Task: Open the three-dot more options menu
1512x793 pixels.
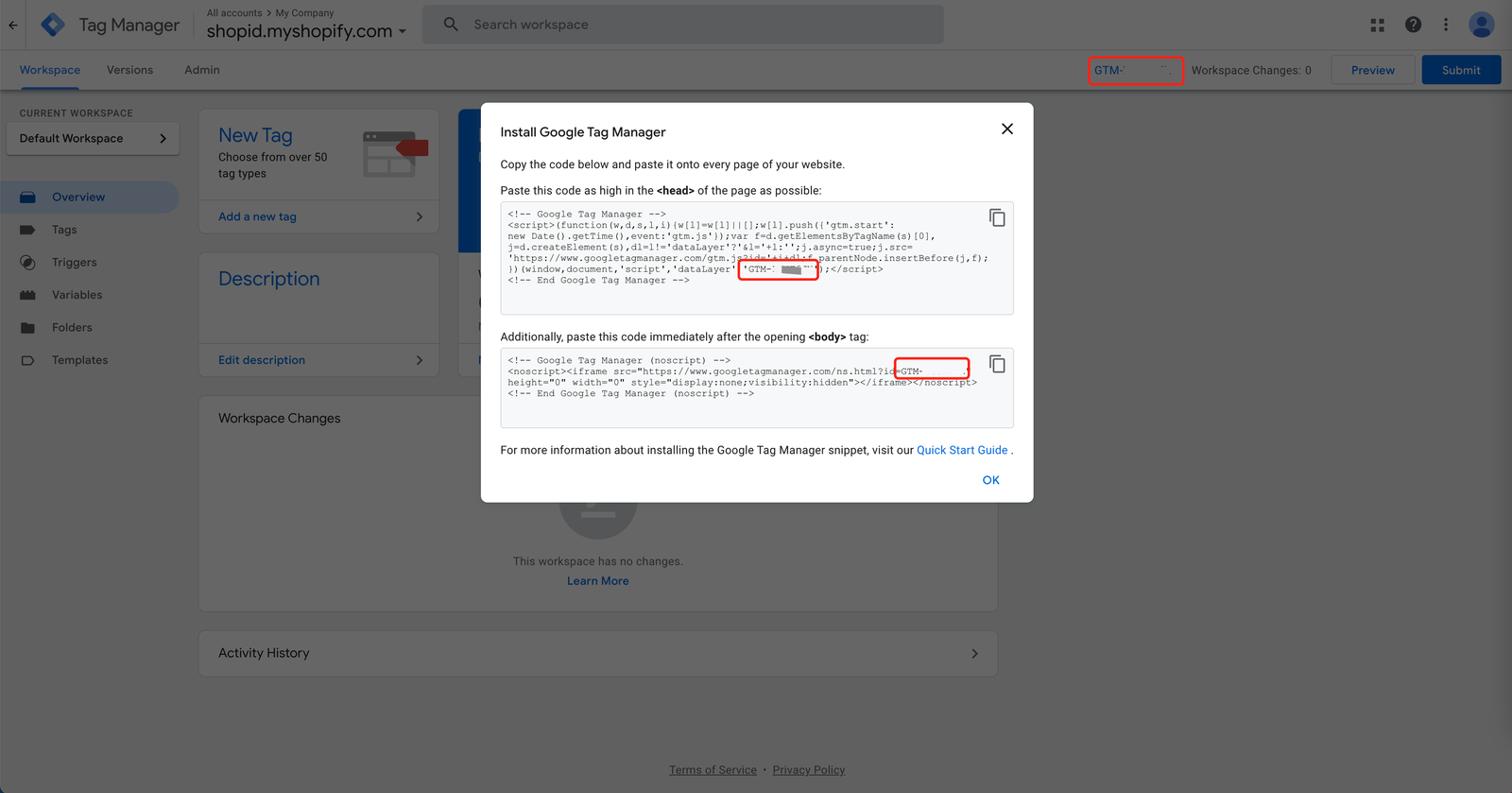Action: pyautogui.click(x=1446, y=26)
